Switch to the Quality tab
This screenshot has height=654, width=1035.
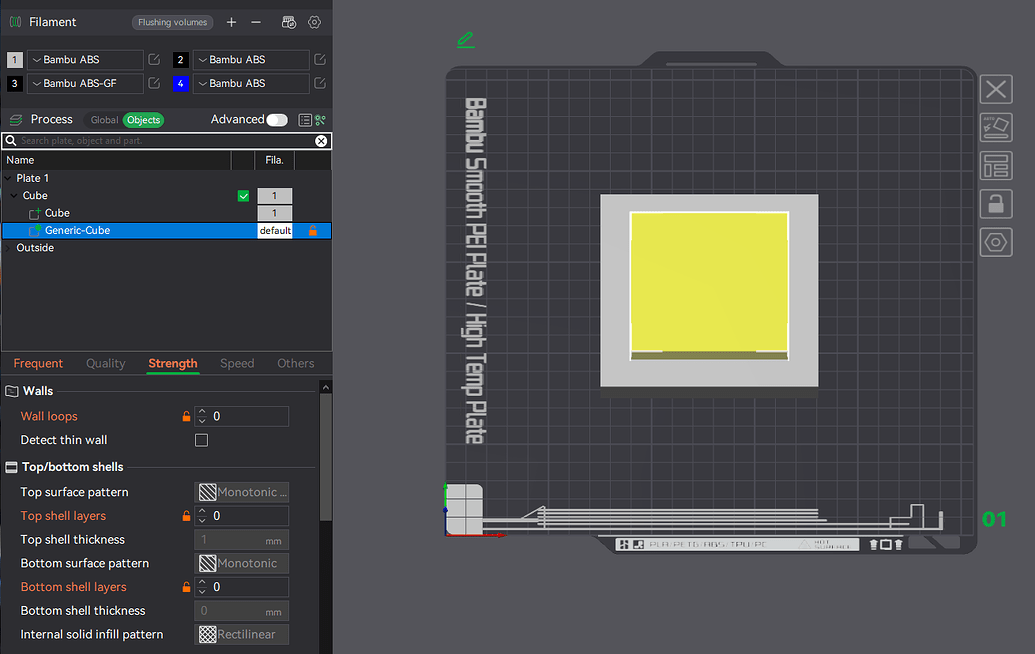[x=106, y=364]
